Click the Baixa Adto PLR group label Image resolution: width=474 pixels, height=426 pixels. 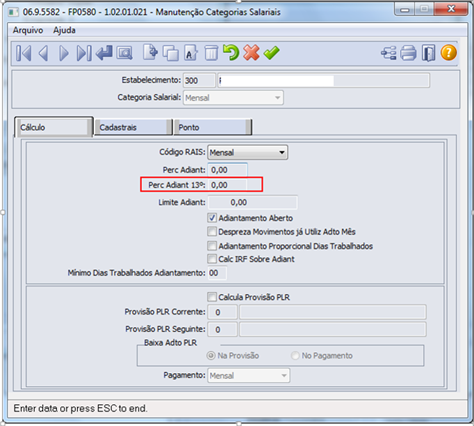pos(170,343)
